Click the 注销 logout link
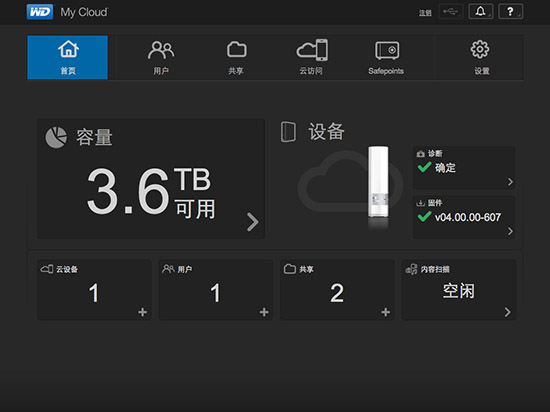Image resolution: width=550 pixels, height=412 pixels. [x=425, y=13]
